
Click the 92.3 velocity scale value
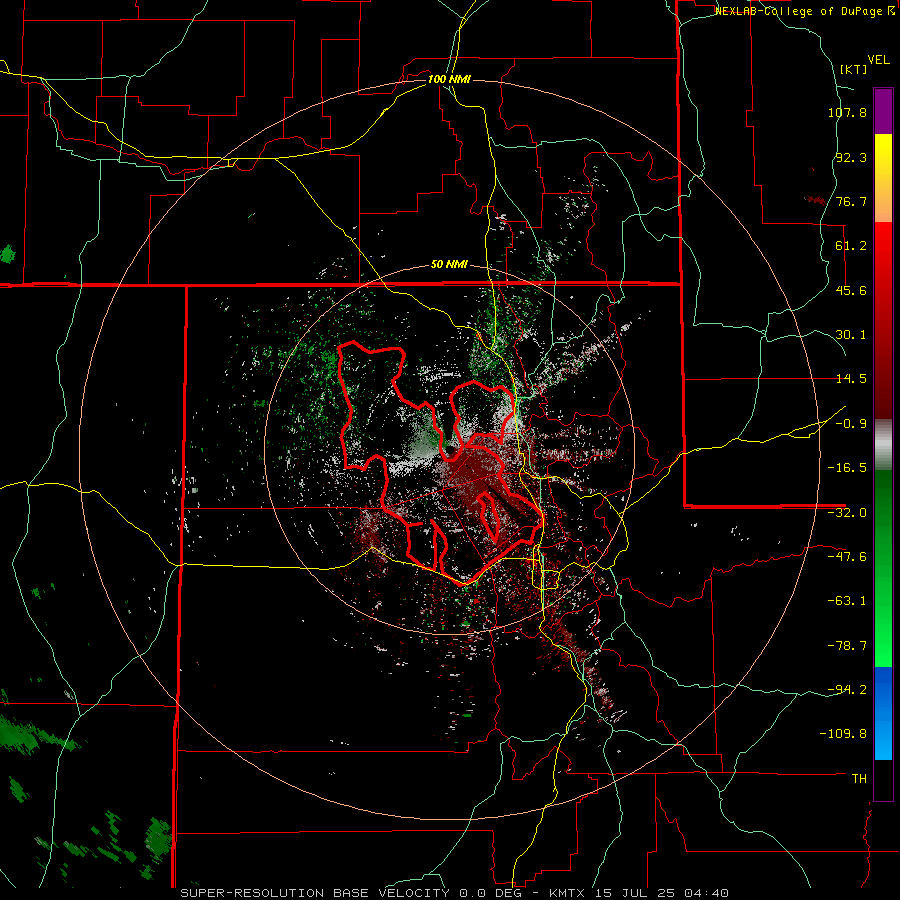point(851,157)
